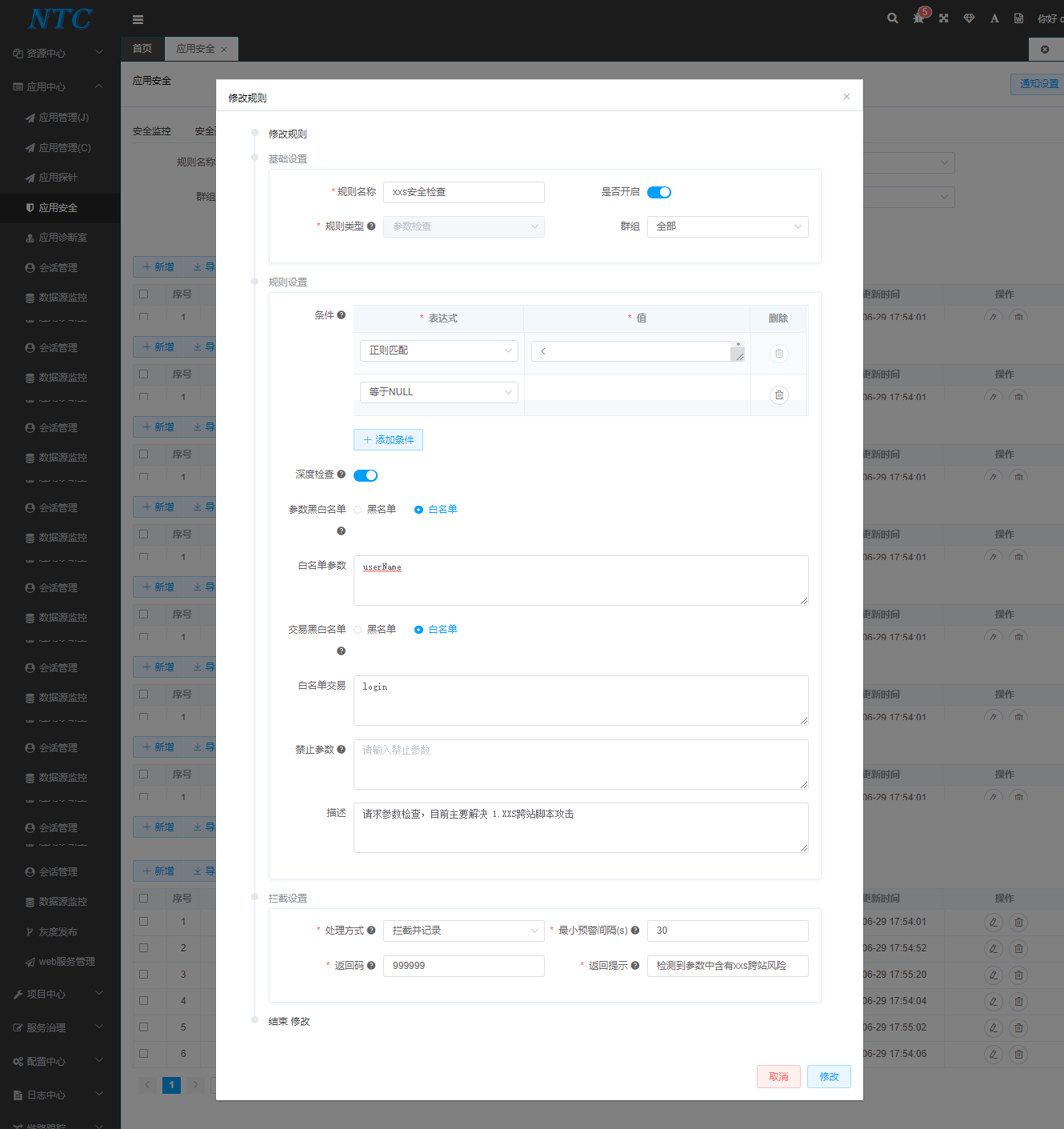1064x1129 pixels.
Task: Click the 修改 submit button
Action: pos(829,1077)
